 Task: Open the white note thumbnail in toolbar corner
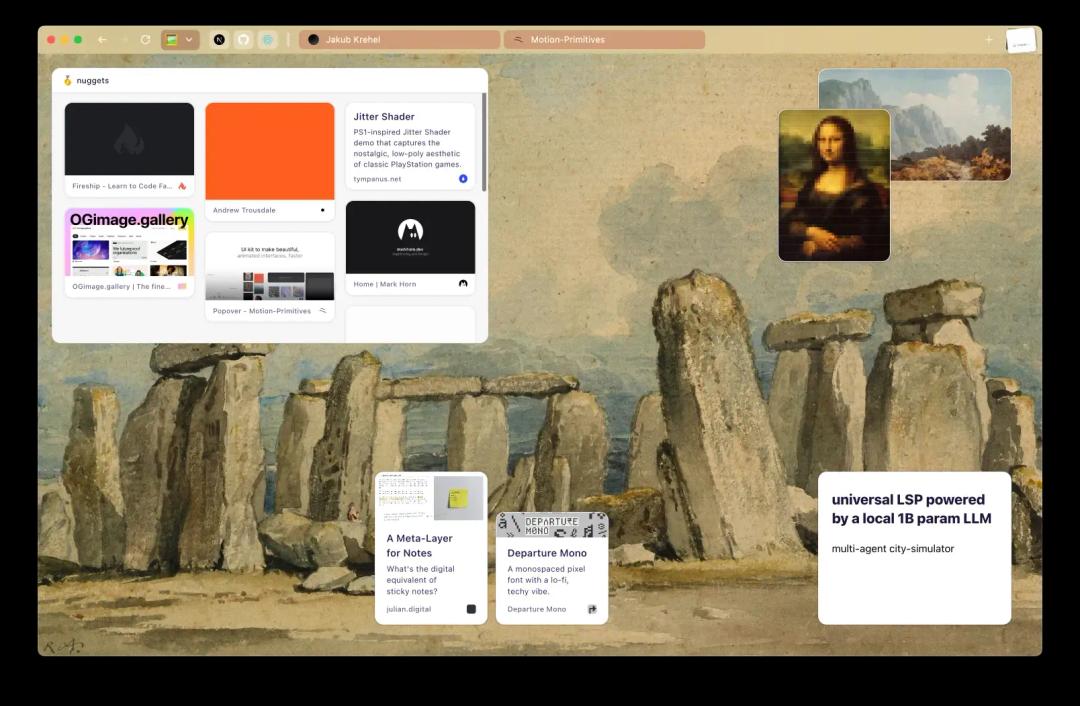pos(1020,41)
